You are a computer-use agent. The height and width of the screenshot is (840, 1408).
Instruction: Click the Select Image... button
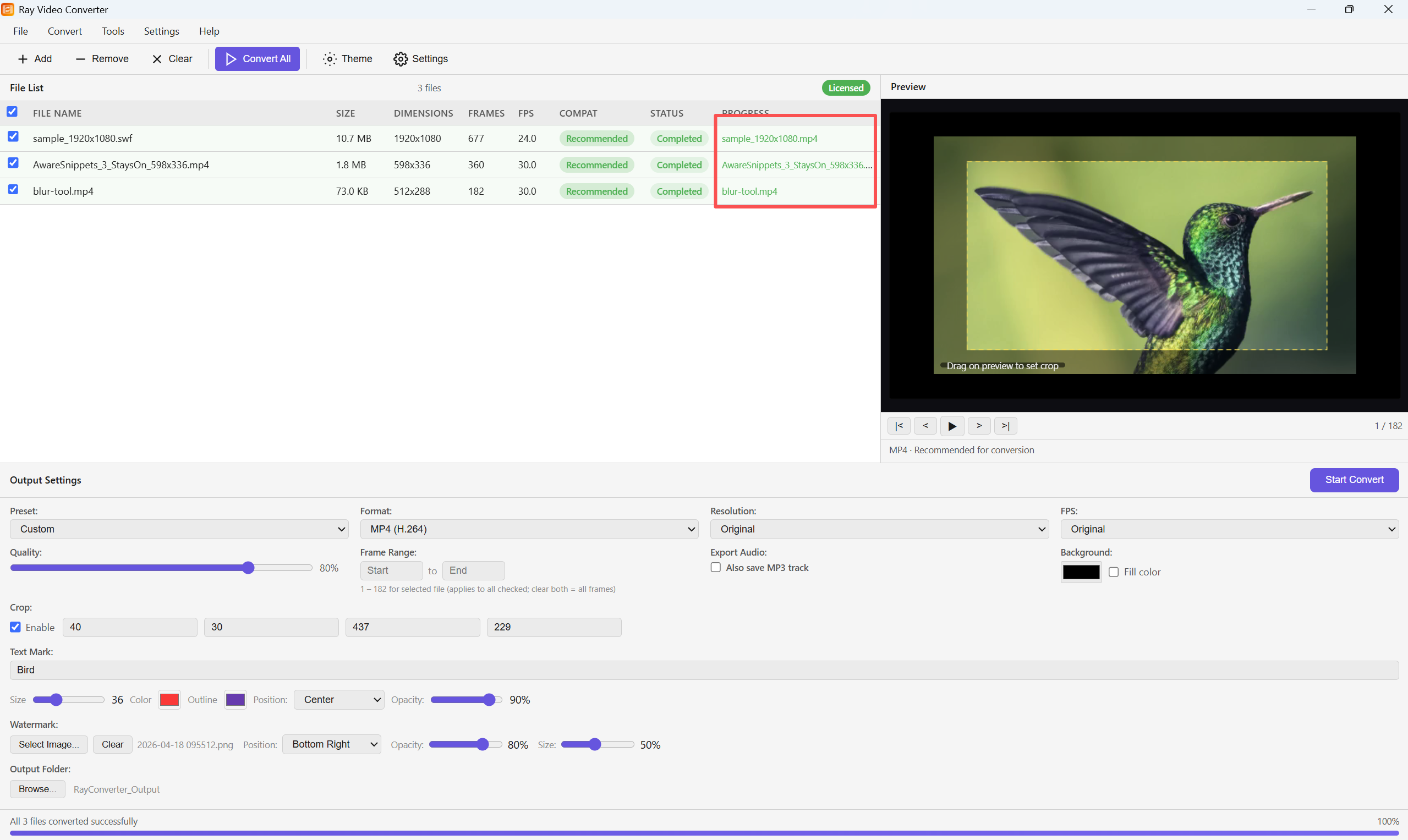[x=48, y=744]
